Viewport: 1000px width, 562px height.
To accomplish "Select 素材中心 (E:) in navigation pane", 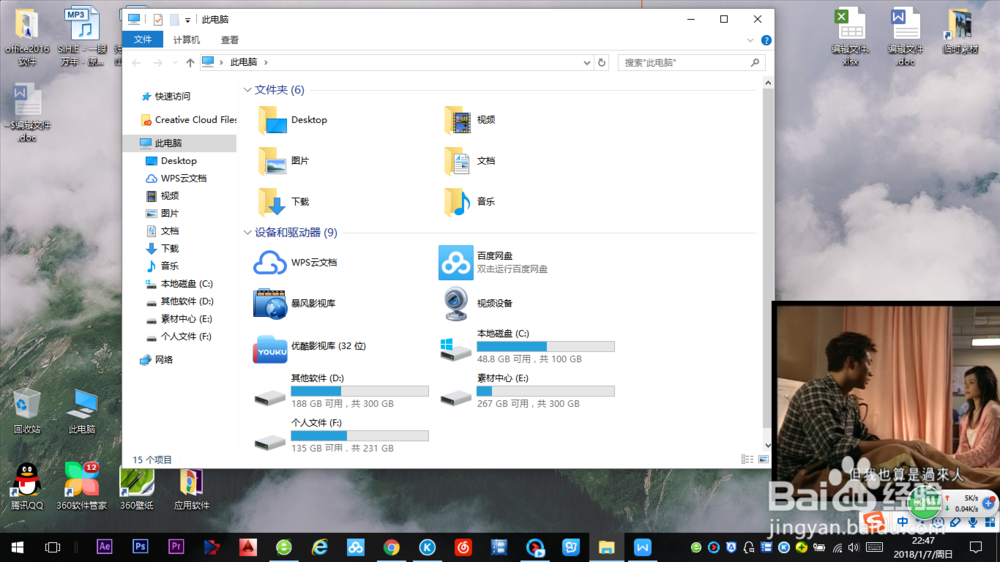I will 179,319.
